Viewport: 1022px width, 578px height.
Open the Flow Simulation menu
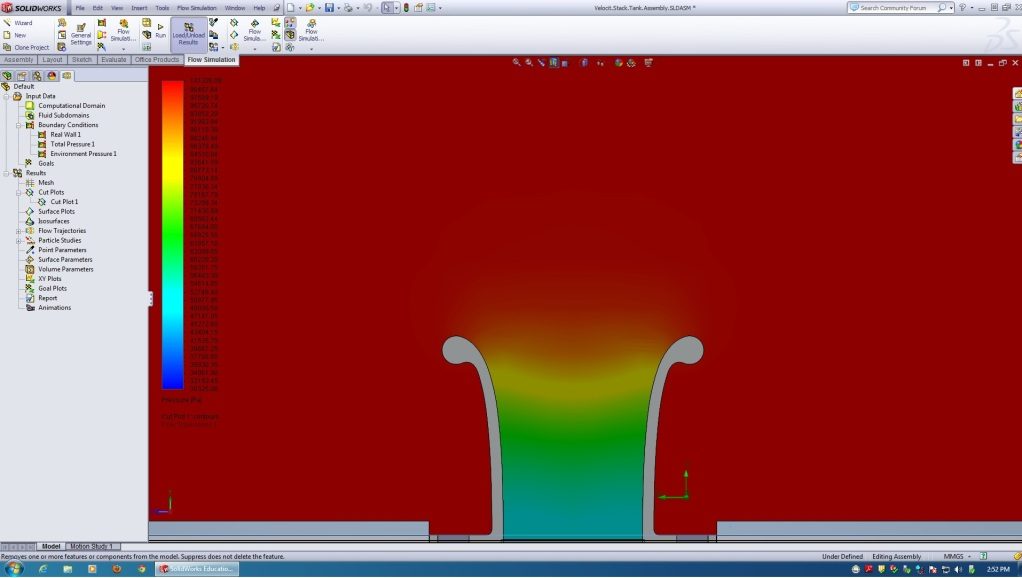(x=197, y=8)
